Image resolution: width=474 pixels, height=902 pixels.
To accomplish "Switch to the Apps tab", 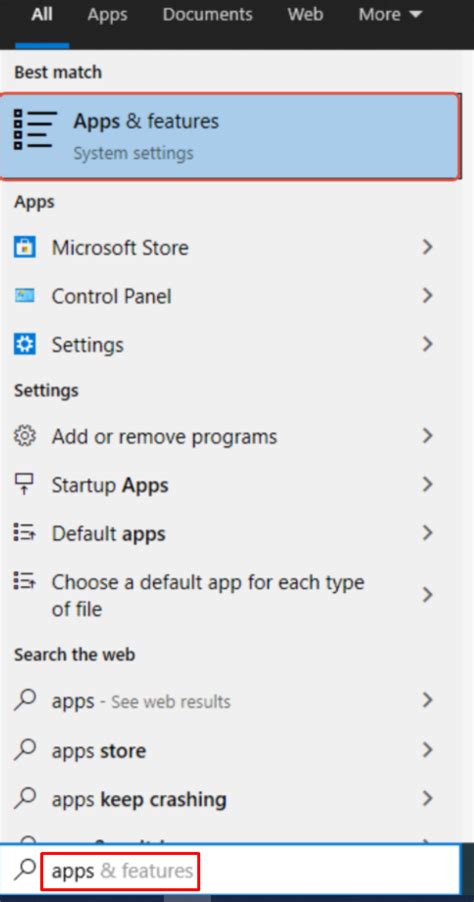I will [x=106, y=14].
